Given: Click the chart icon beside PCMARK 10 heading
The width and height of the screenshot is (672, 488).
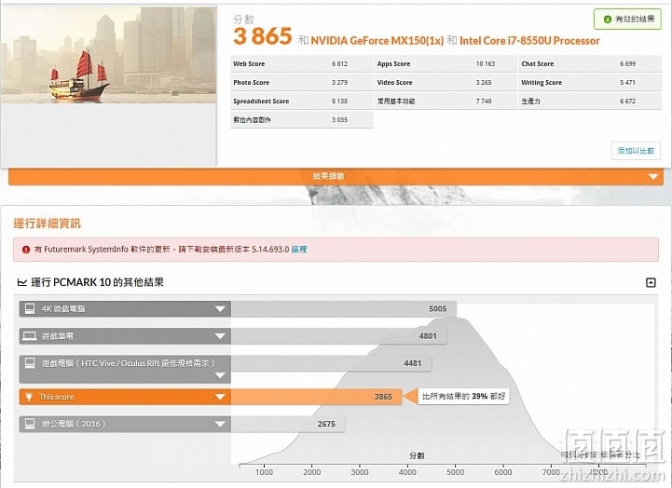Looking at the screenshot, I should [x=22, y=282].
